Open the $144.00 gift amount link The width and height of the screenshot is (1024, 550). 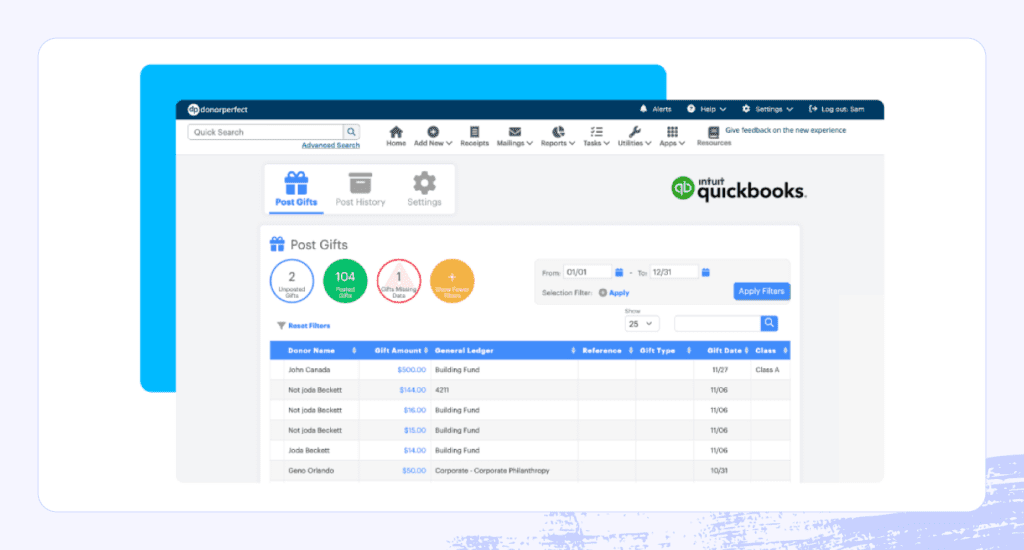412,390
